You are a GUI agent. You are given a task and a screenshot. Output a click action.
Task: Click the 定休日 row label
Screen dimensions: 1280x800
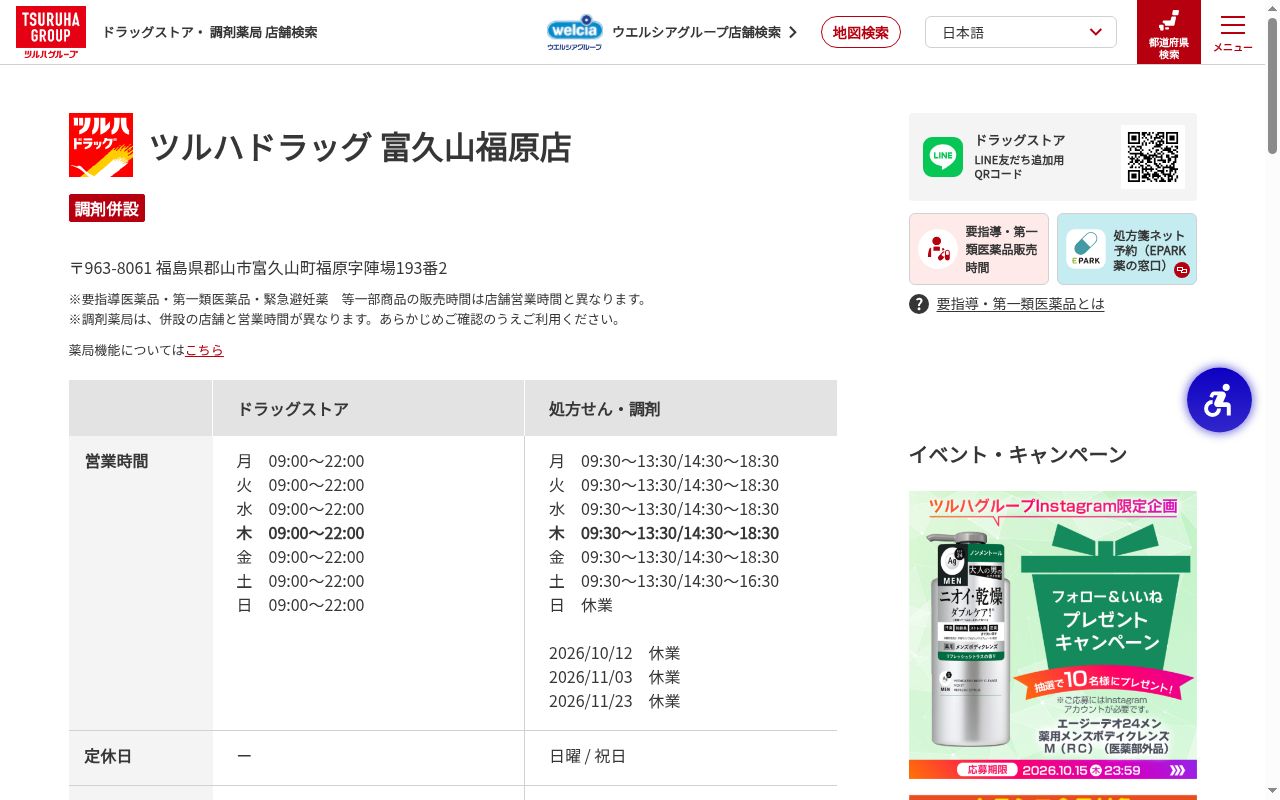108,756
